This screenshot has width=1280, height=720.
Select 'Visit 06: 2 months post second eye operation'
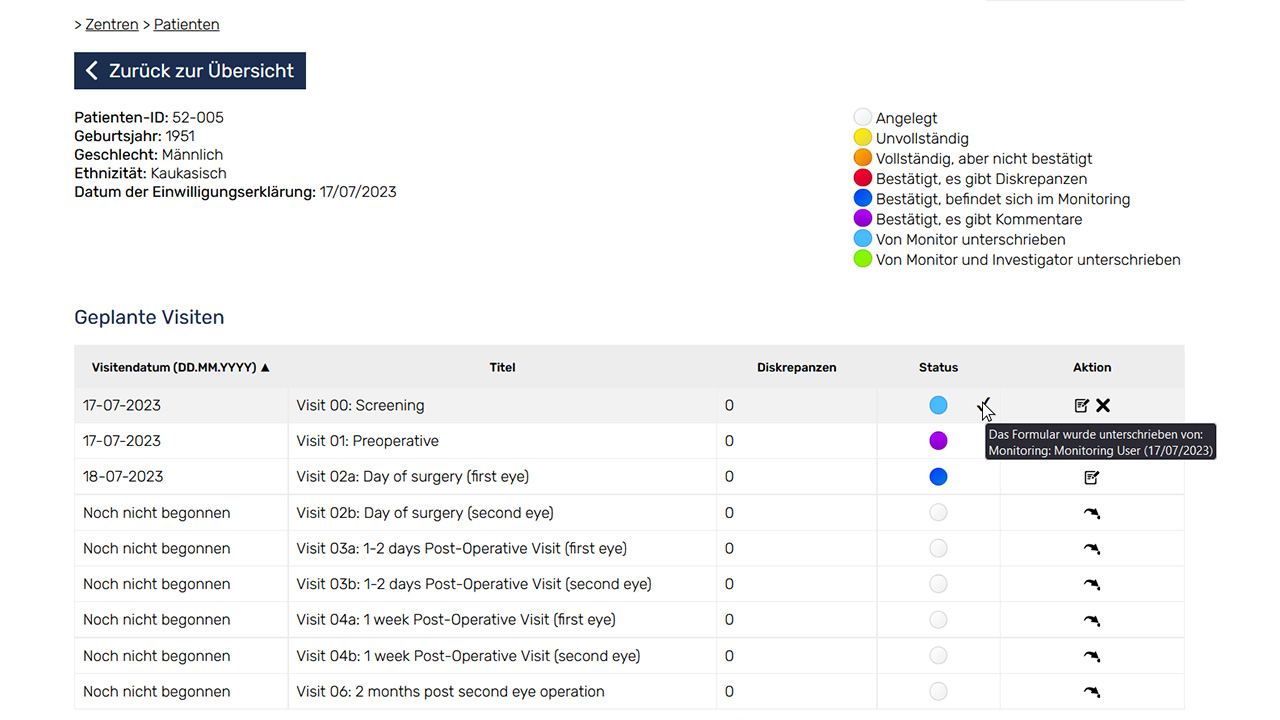click(450, 691)
